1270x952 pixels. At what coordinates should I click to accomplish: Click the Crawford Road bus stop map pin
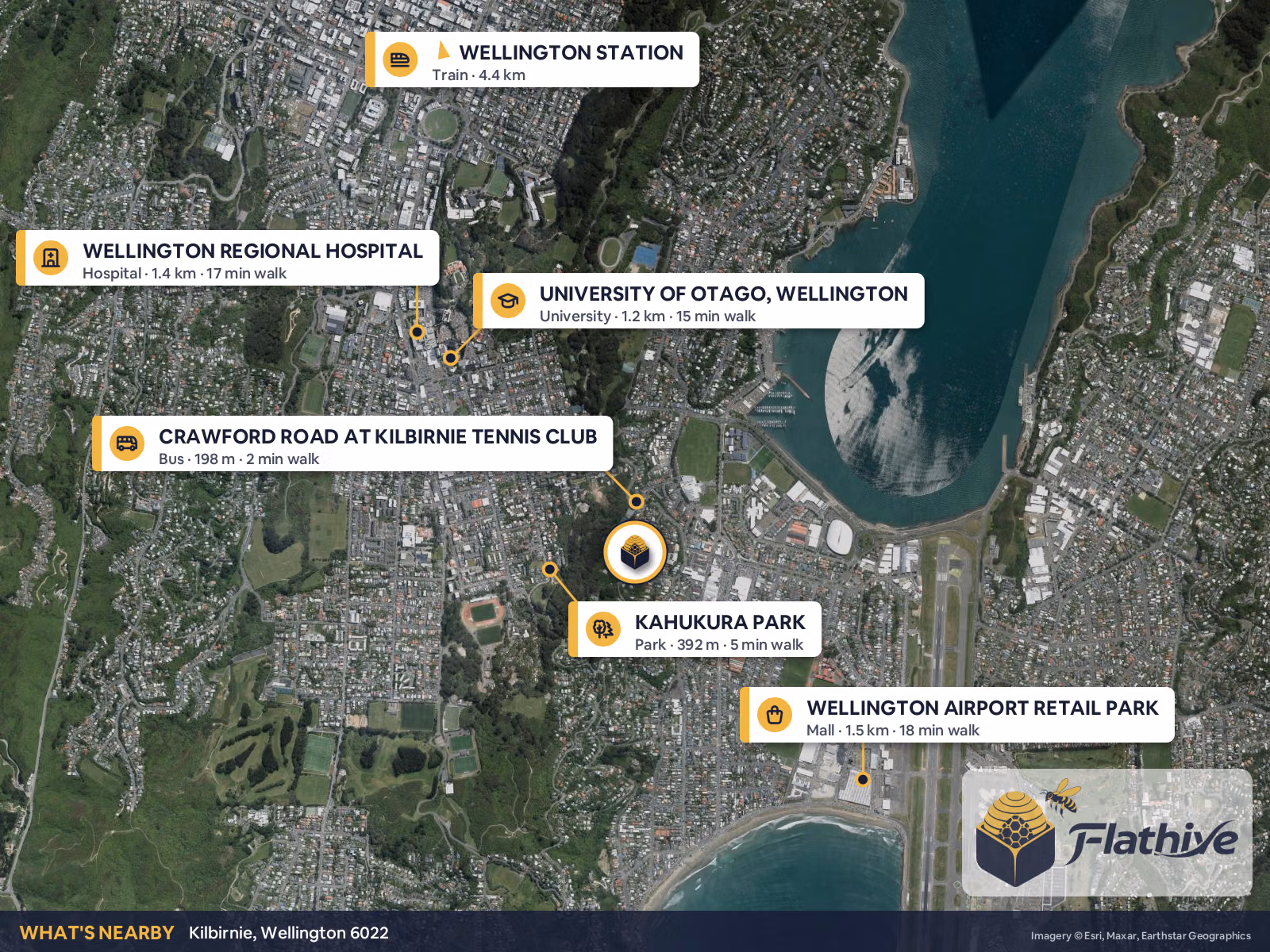tap(637, 501)
